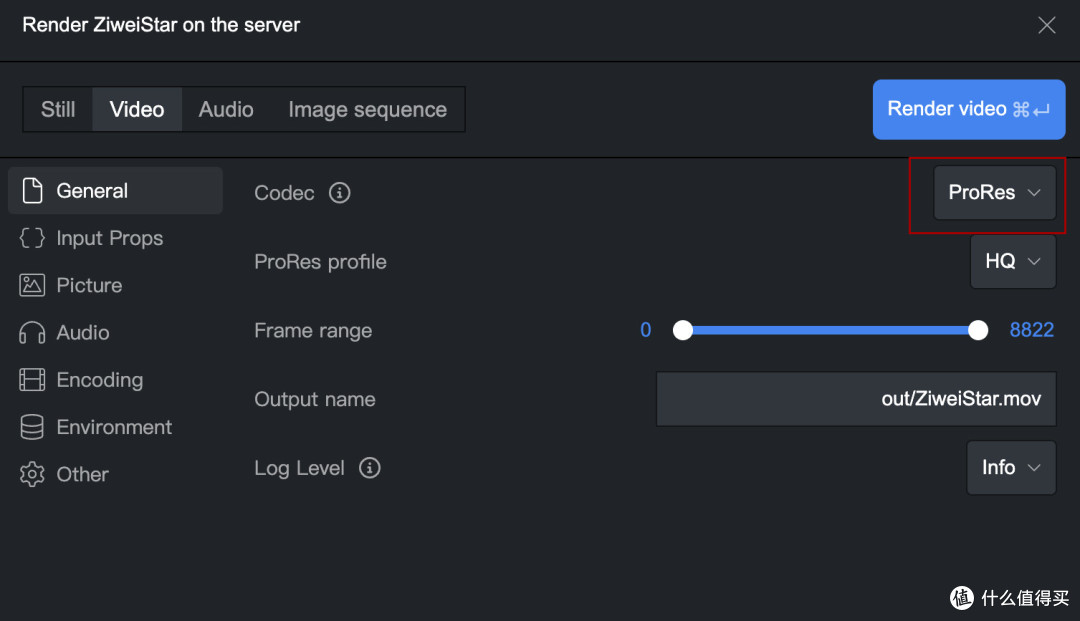Viewport: 1080px width, 621px height.
Task: Open the Other settings section
Action: pos(115,474)
